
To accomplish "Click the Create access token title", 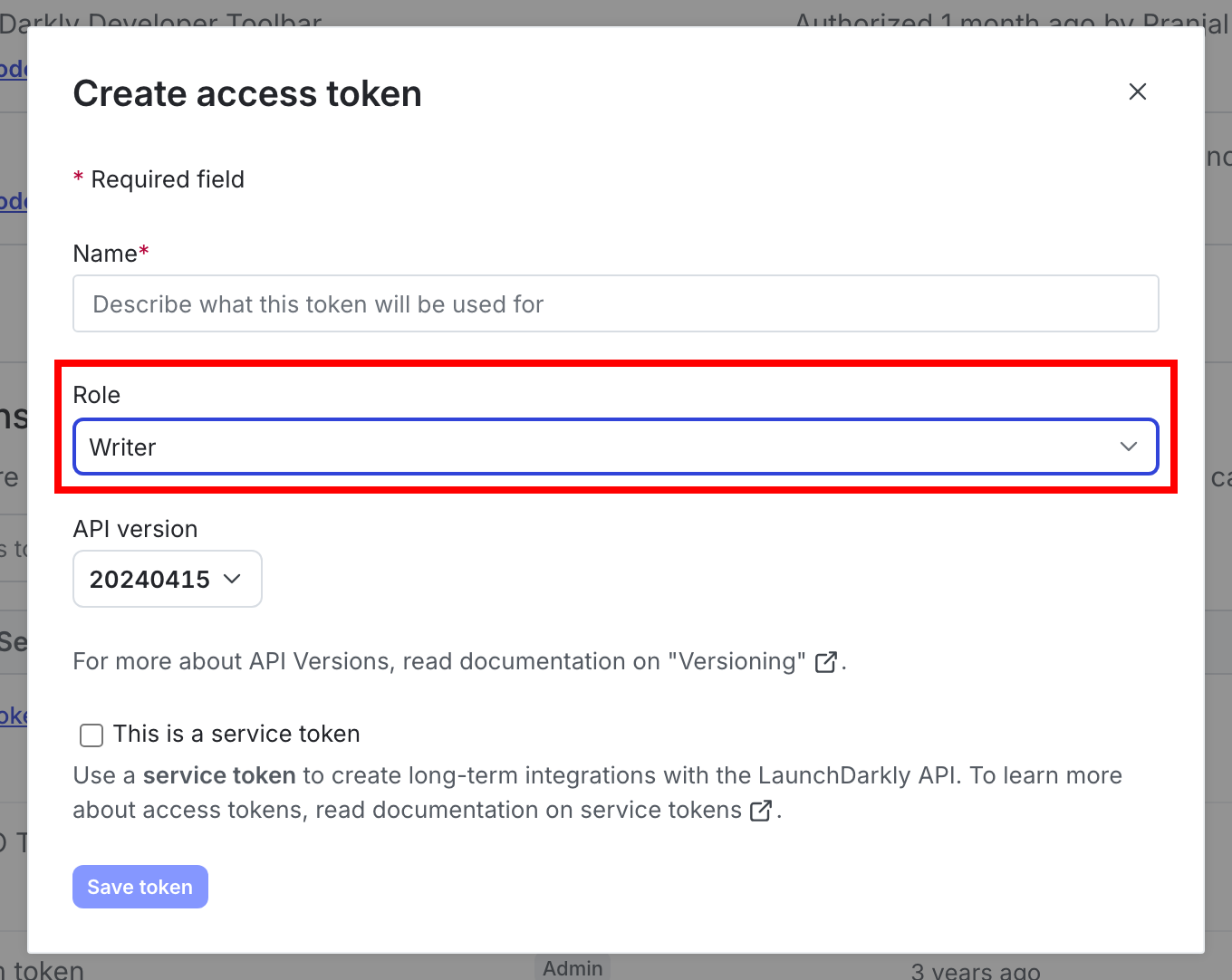I will [247, 92].
